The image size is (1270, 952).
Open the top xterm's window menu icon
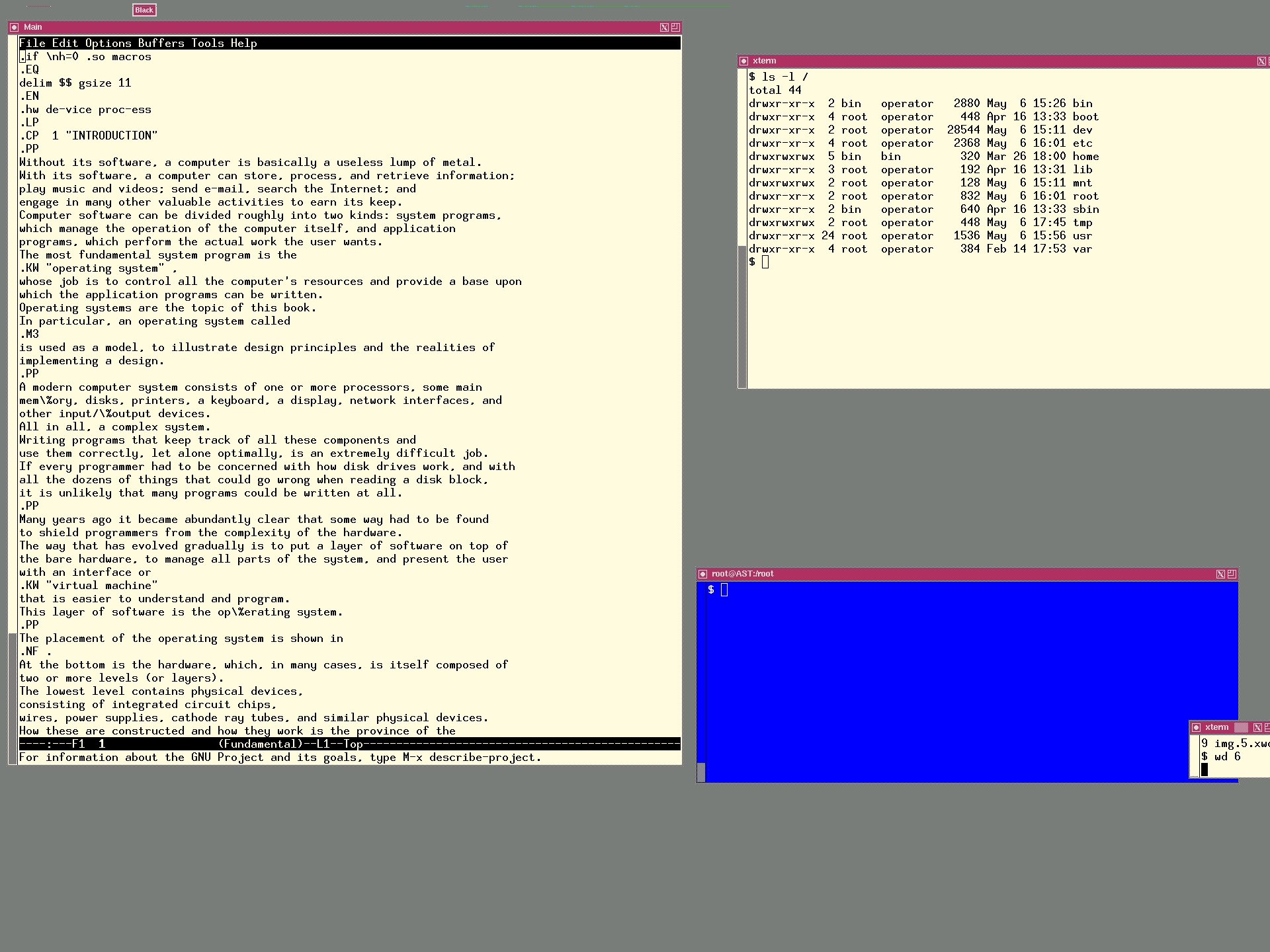743,61
